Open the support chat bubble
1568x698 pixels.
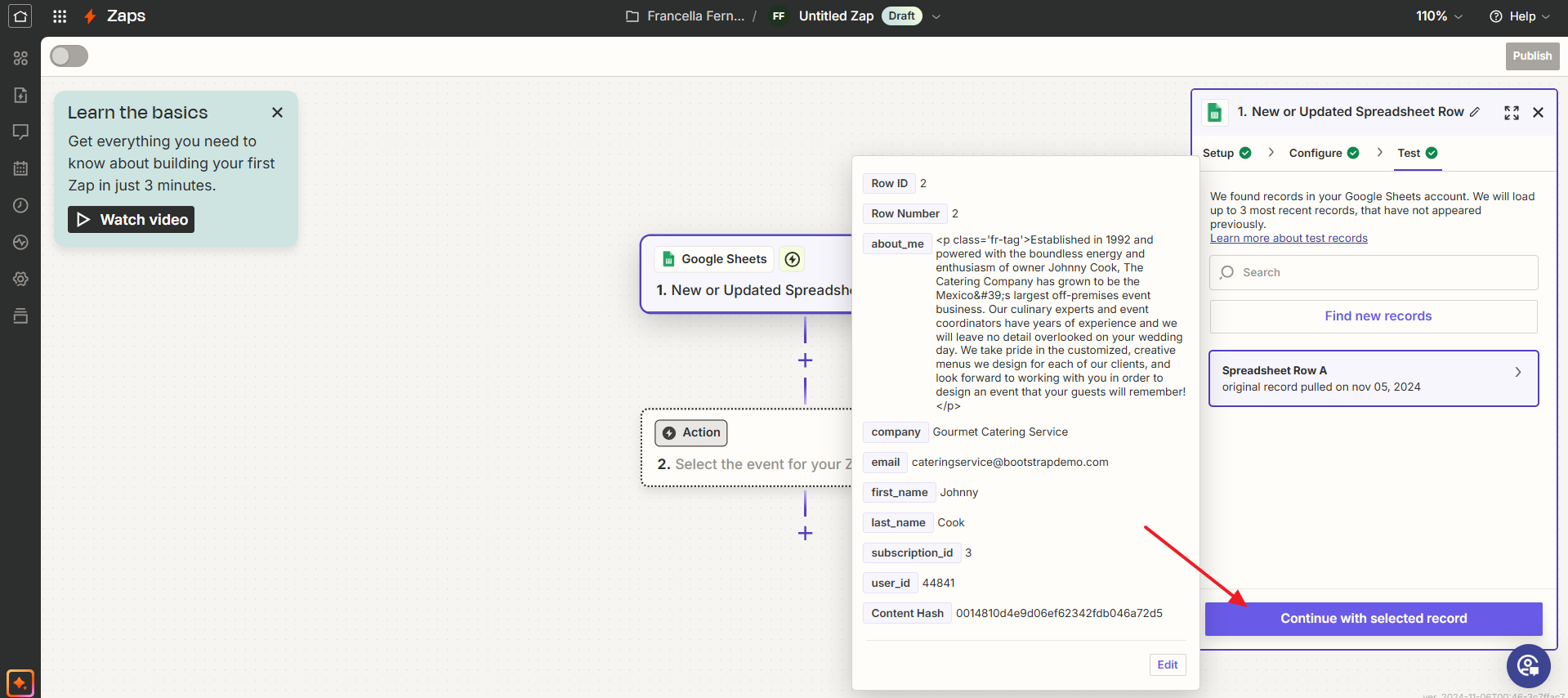(x=1528, y=666)
